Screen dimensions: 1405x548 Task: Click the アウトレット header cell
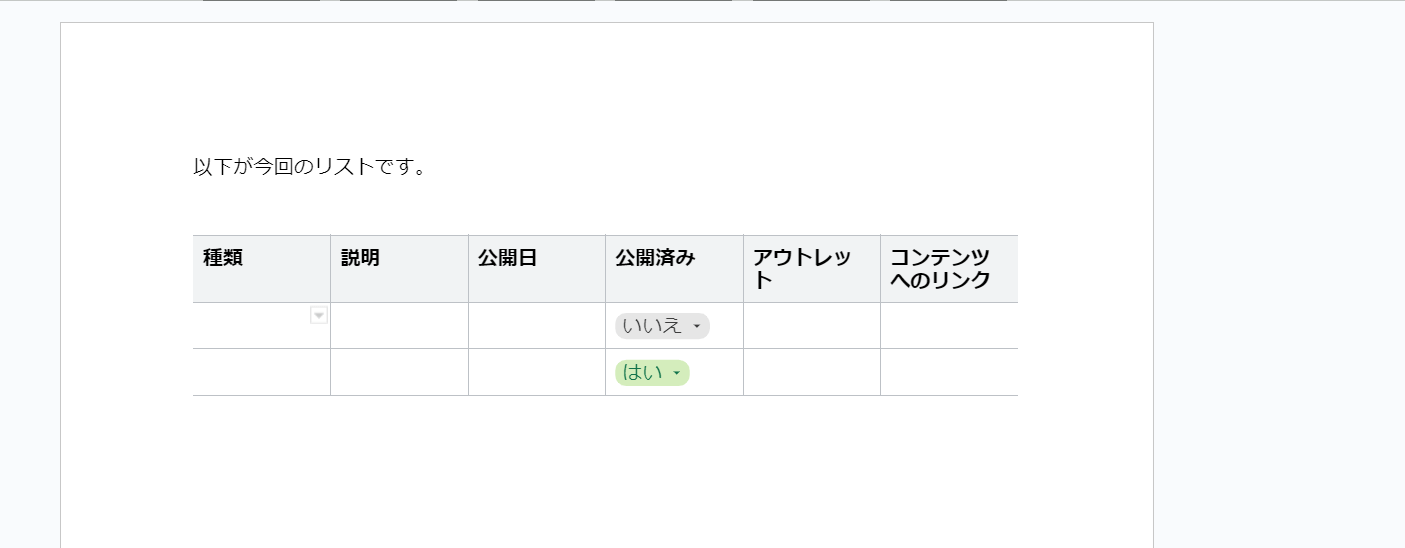[x=811, y=268]
